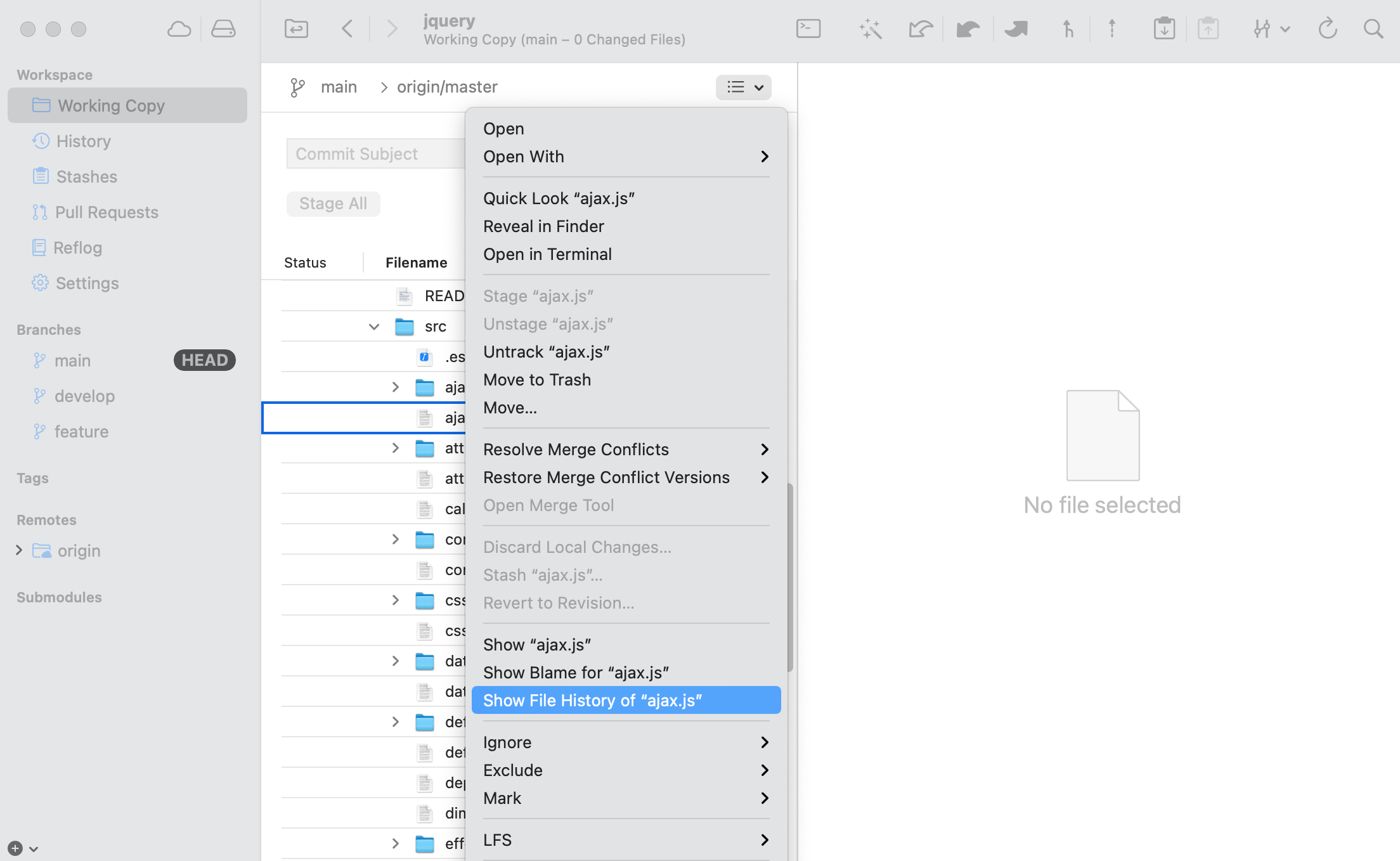Click the stash changes toolbar icon
Viewport: 1400px width, 861px height.
click(x=1164, y=29)
